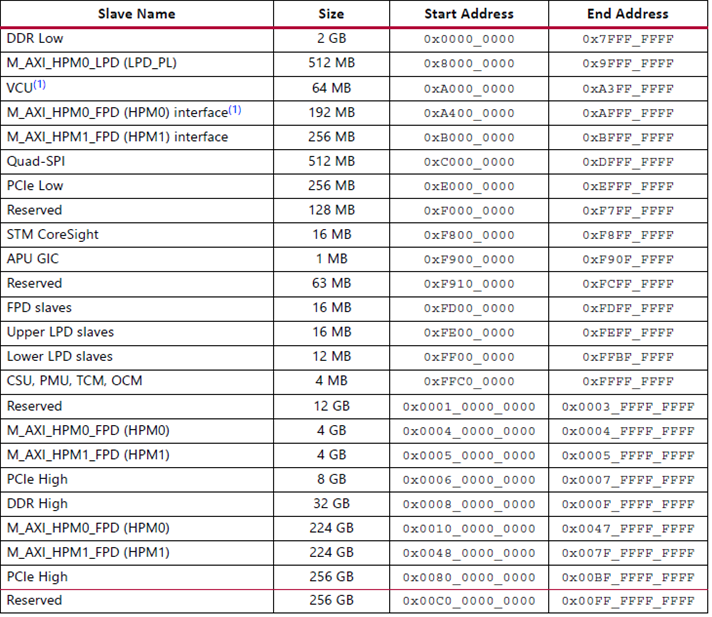The image size is (712, 617).
Task: Select the 192 MB size cell
Action: coord(331,113)
